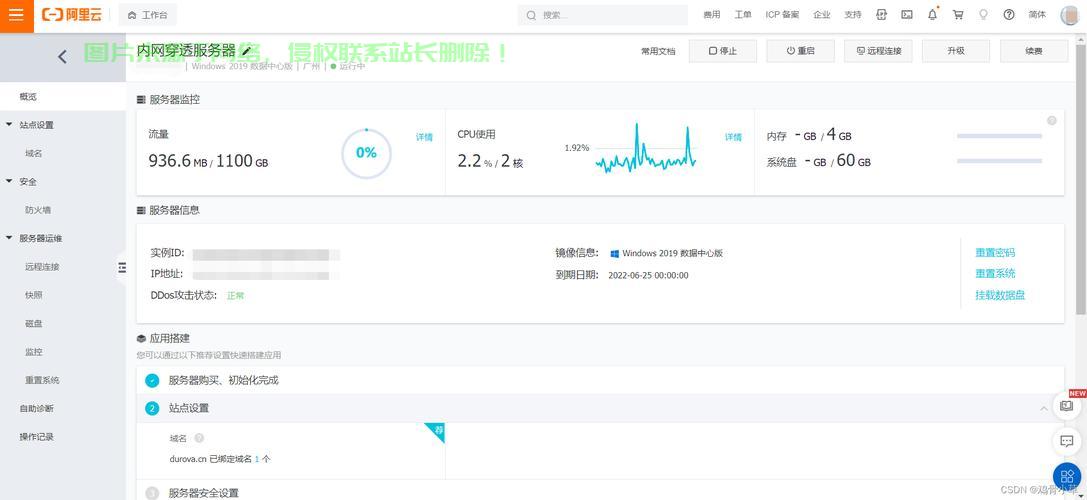Click the 重置密码 link
Image resolution: width=1087 pixels, height=500 pixels.
(x=994, y=253)
